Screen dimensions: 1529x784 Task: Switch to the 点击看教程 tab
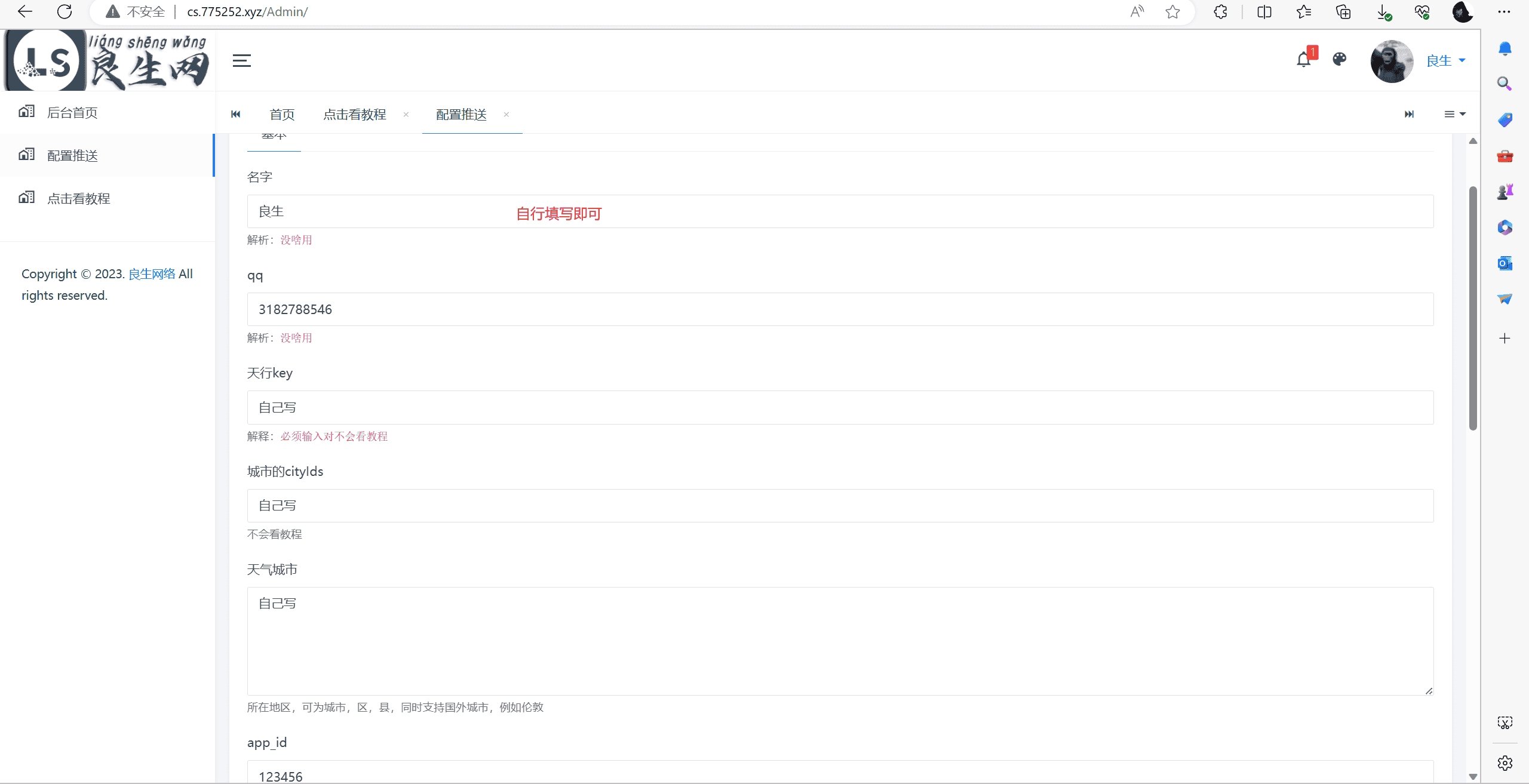point(355,114)
